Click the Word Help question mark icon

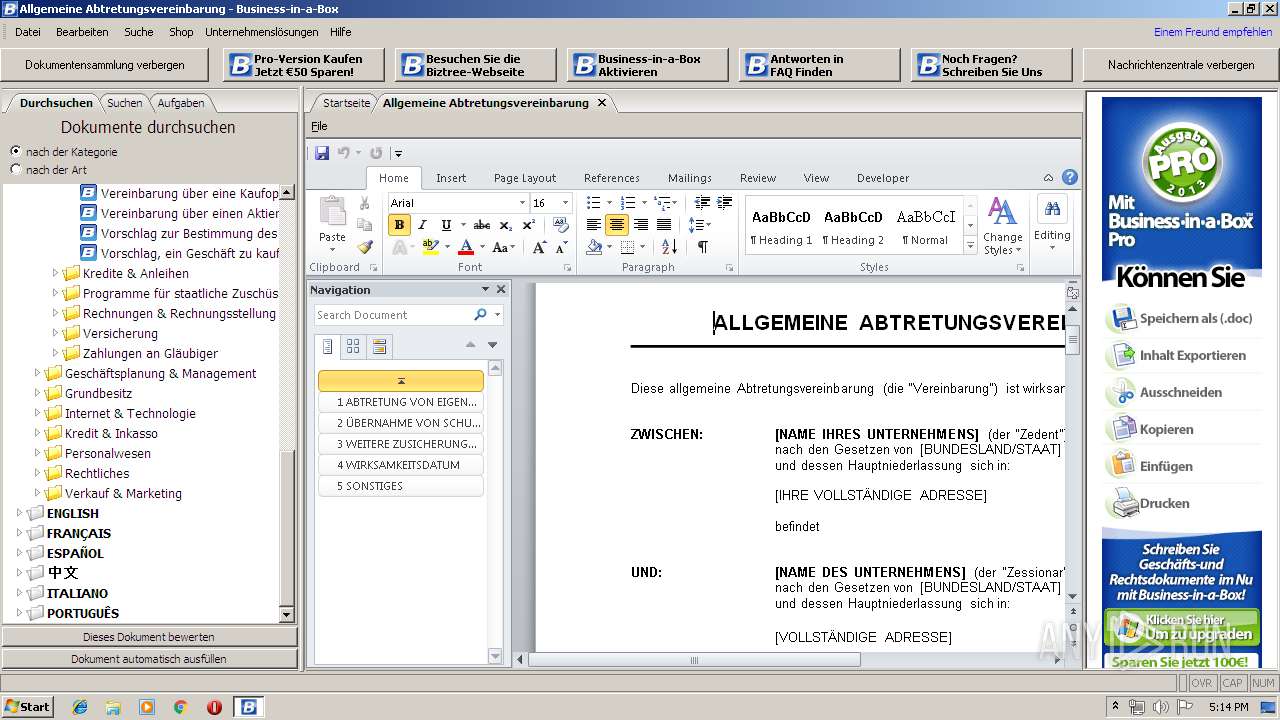(x=1069, y=177)
